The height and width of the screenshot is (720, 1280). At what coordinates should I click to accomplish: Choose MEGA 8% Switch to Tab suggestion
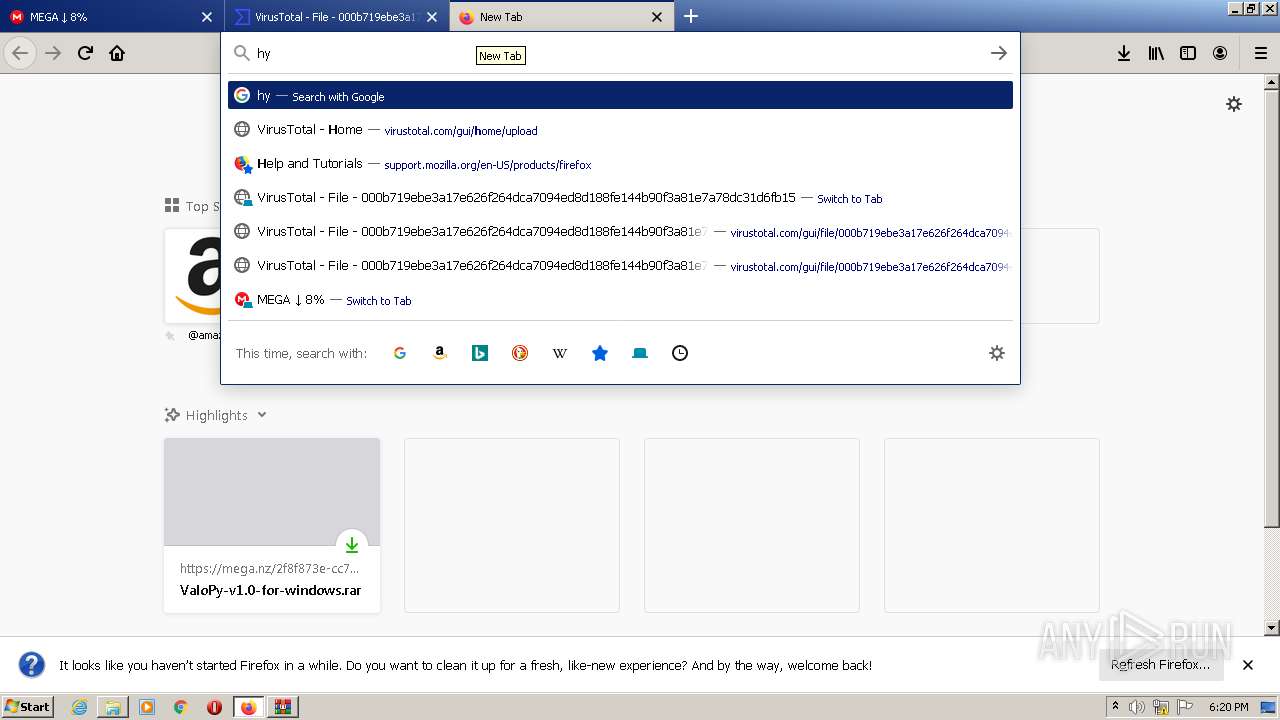(x=620, y=300)
